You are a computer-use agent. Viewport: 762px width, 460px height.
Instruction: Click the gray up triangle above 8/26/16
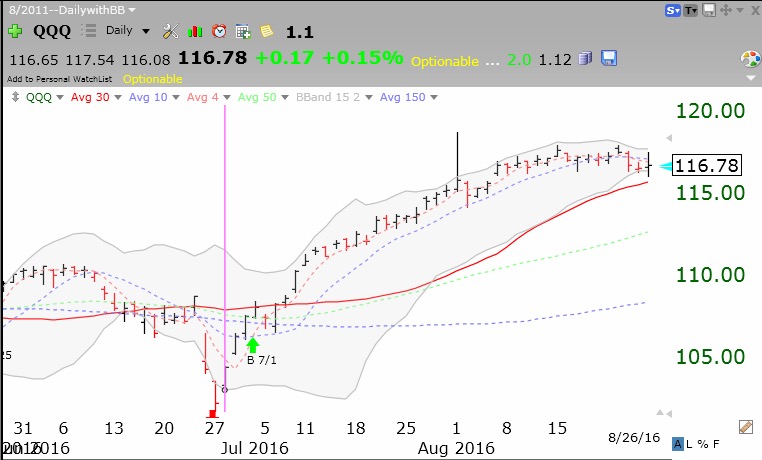pyautogui.click(x=660, y=412)
